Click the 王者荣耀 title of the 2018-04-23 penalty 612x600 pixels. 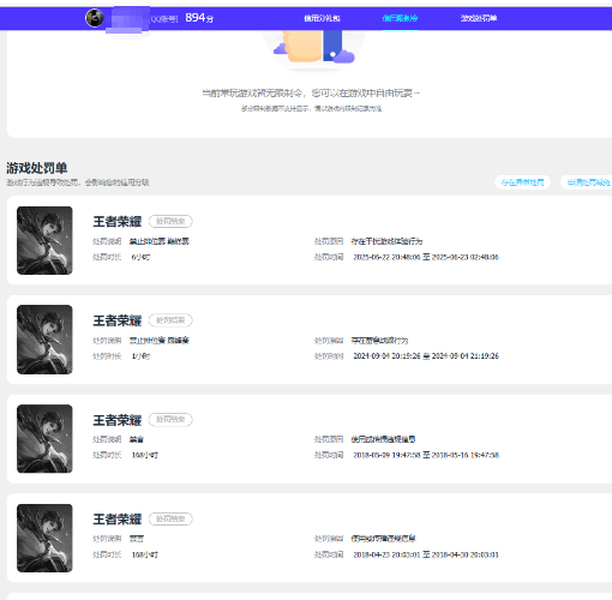[x=117, y=519]
